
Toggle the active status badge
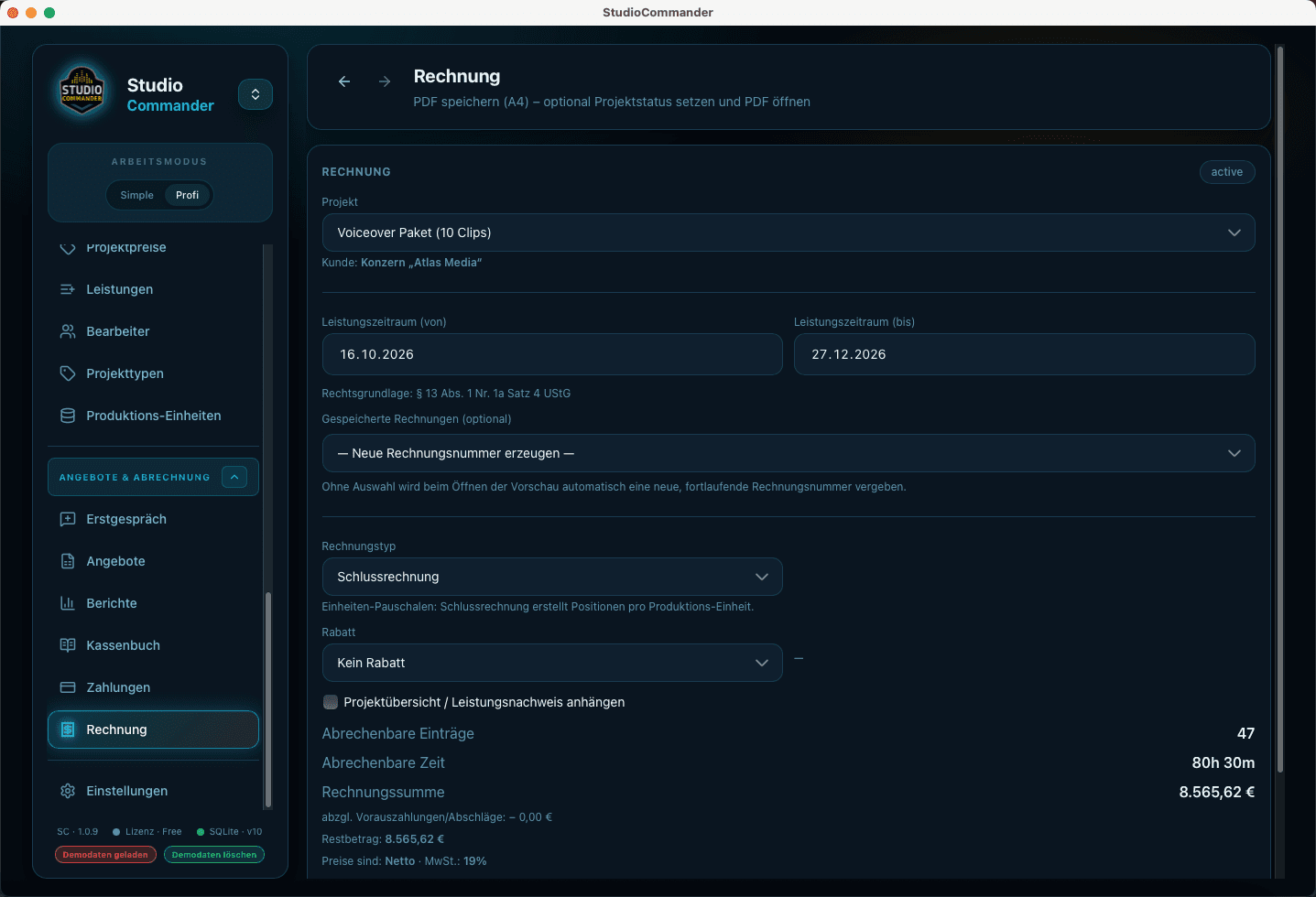pos(1226,171)
